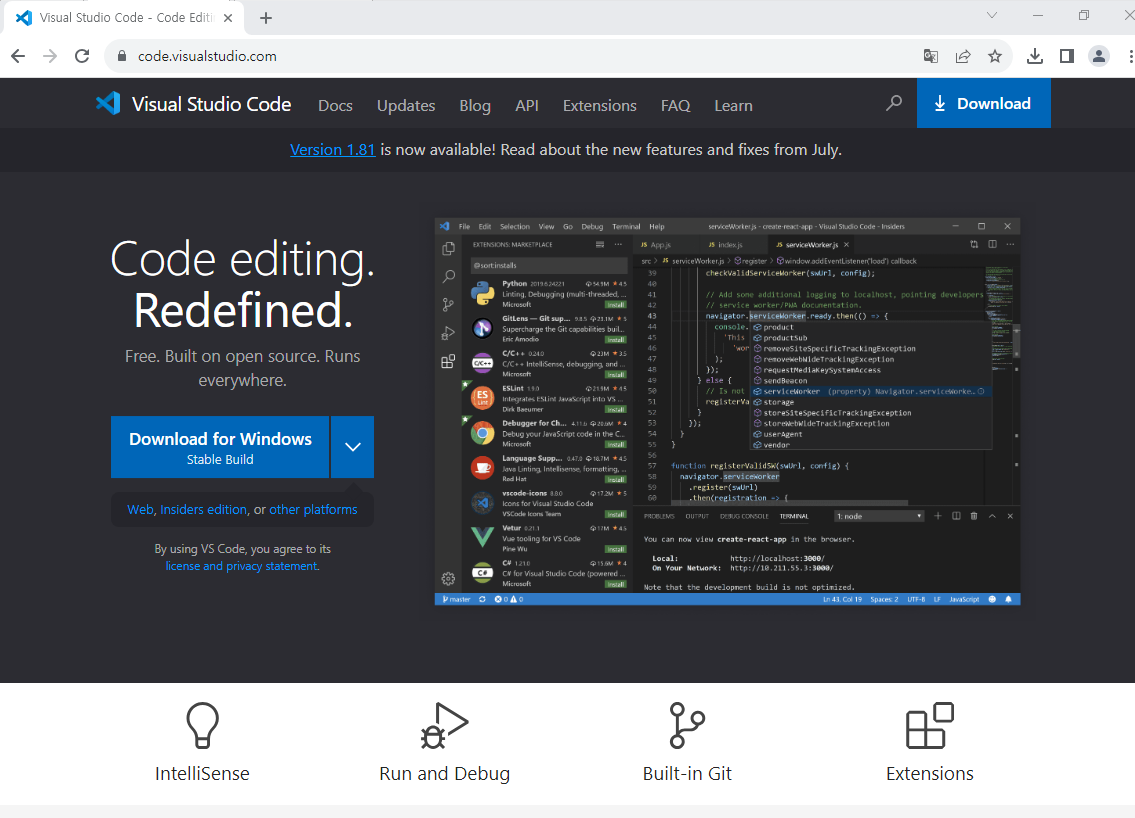Reload the page with refresh icon

(83, 56)
